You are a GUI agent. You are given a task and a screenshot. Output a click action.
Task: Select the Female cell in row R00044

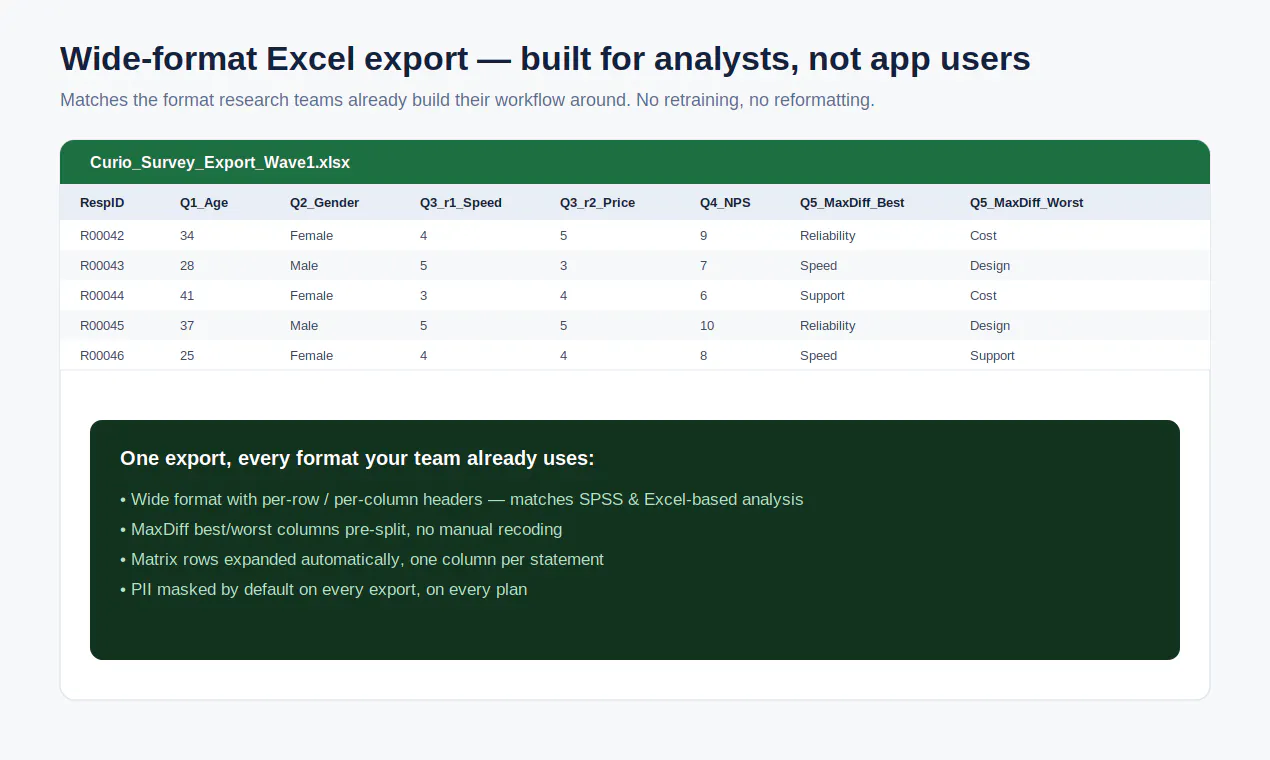[x=311, y=295]
